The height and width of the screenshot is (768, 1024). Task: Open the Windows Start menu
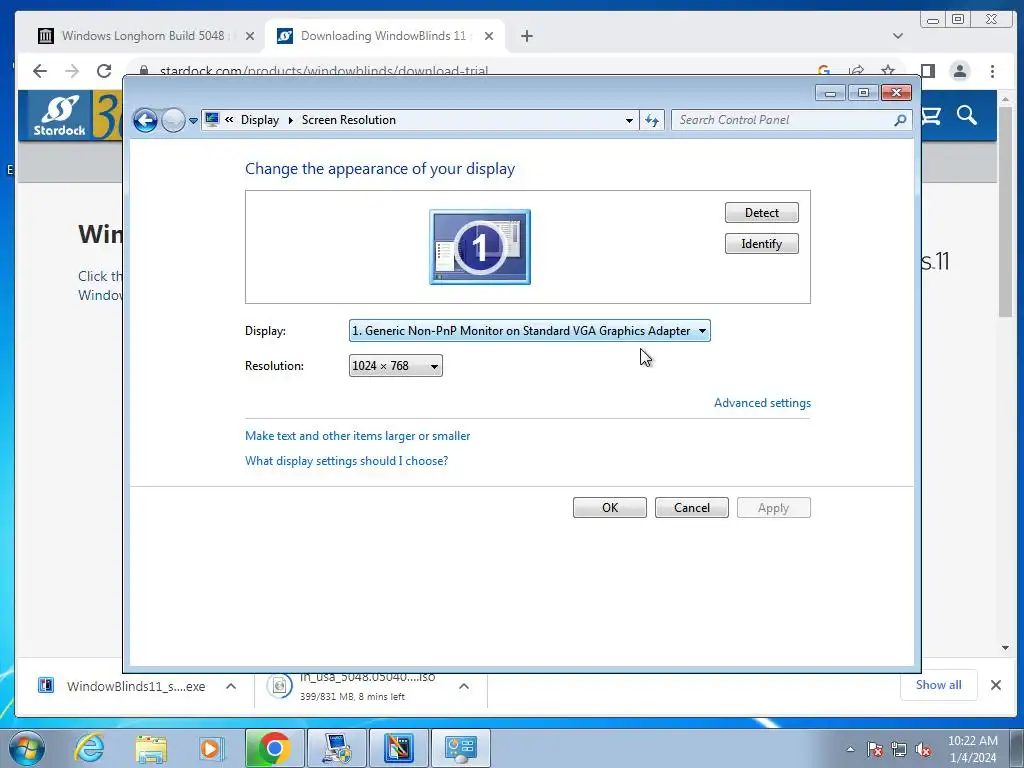27,748
